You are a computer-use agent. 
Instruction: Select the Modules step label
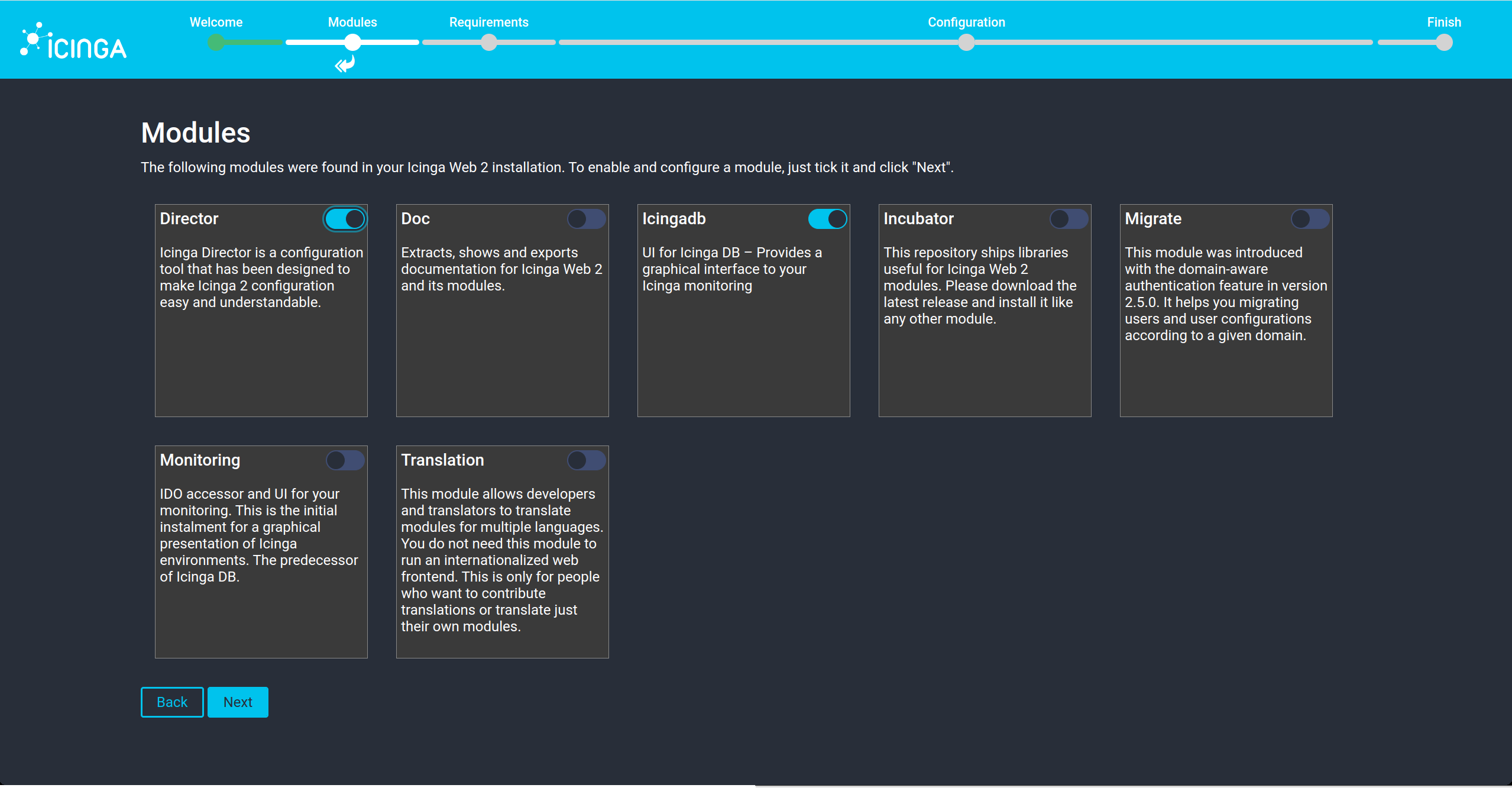[352, 22]
